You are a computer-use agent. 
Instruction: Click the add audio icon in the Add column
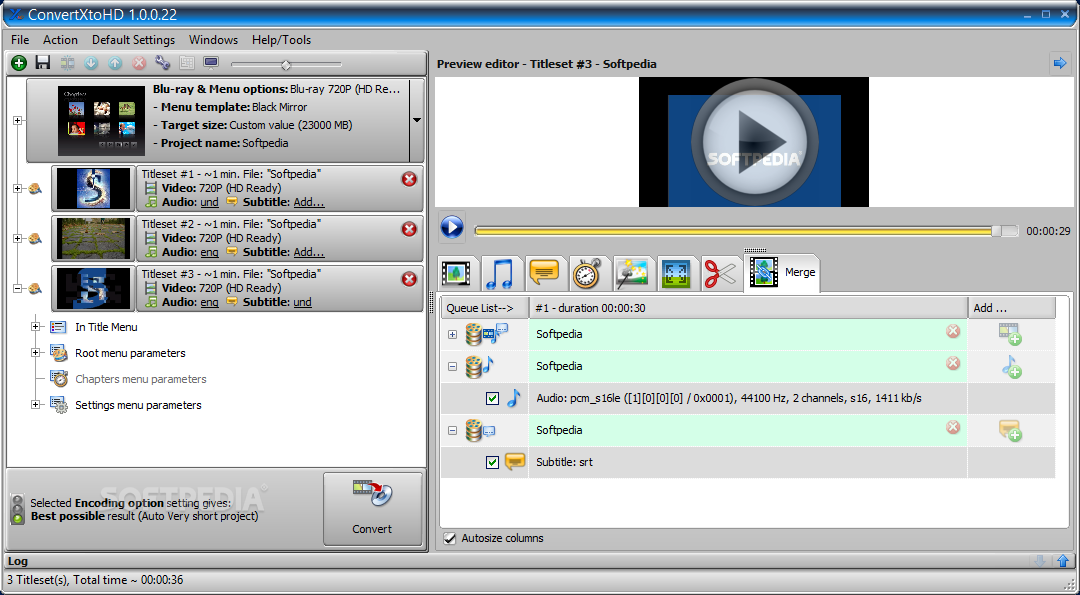[1010, 366]
